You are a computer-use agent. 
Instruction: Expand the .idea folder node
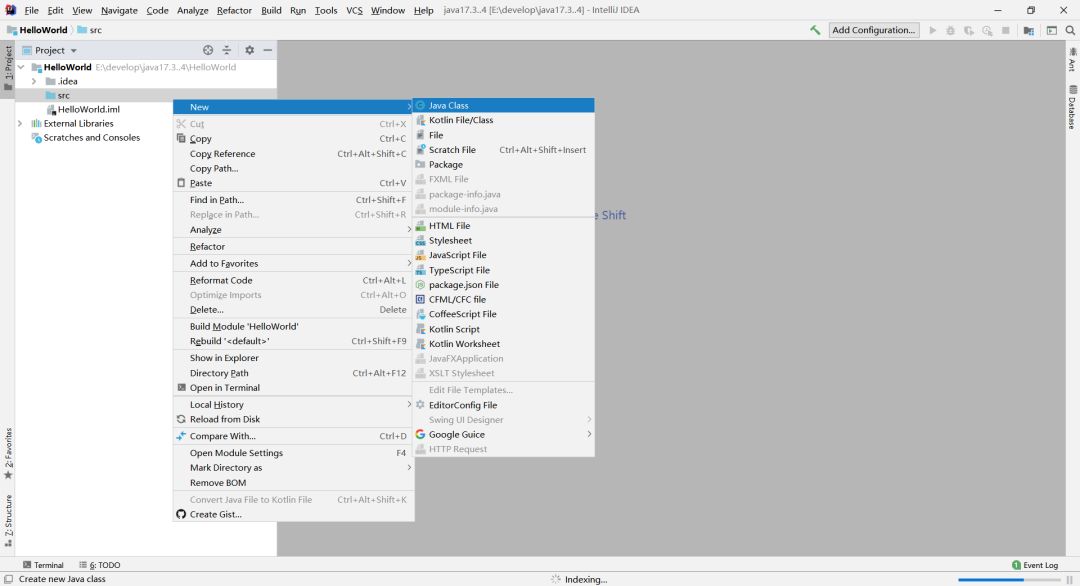(x=34, y=81)
